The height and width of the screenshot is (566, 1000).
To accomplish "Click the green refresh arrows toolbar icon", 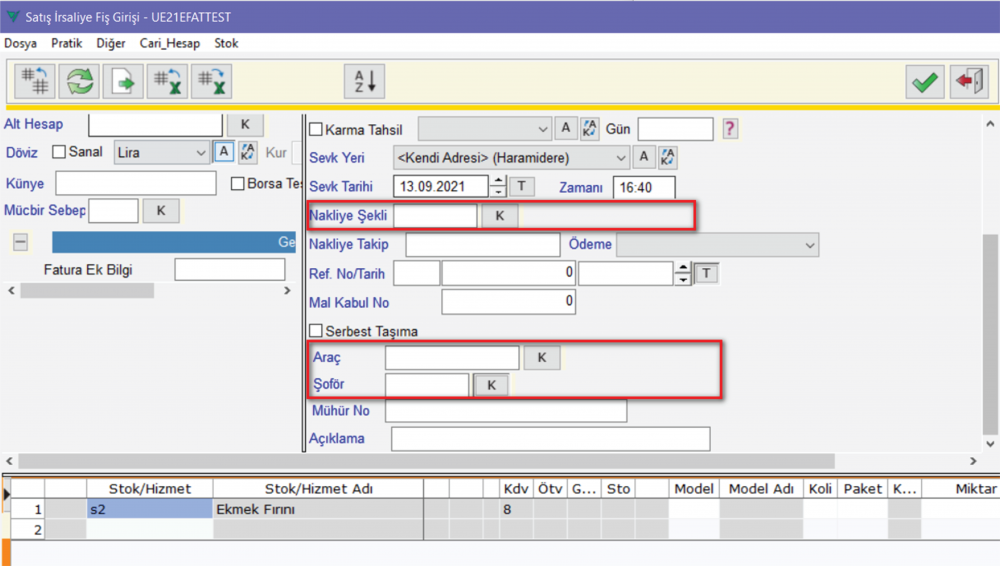I will click(x=79, y=82).
